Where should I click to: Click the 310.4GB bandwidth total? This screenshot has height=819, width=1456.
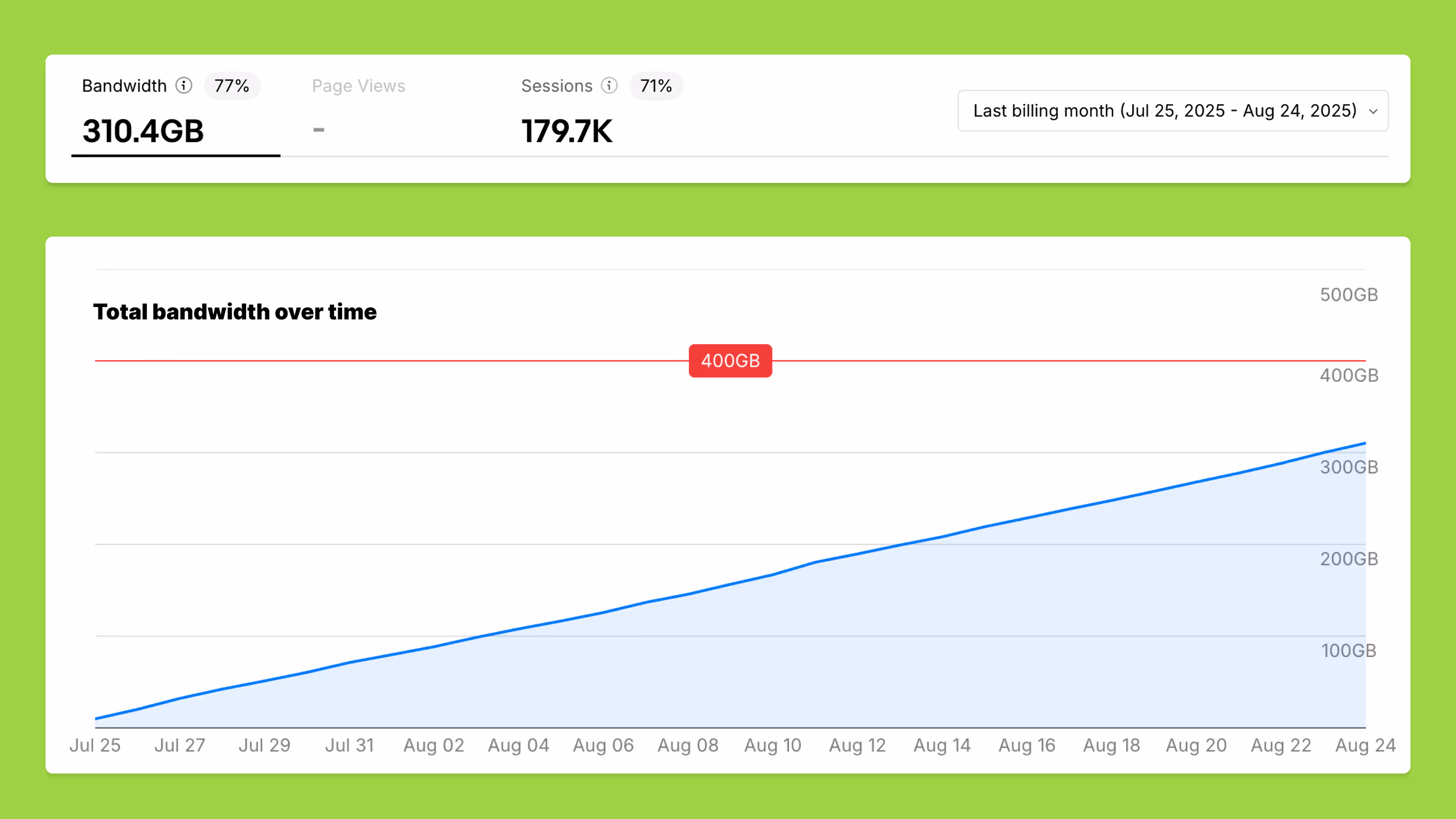(143, 131)
